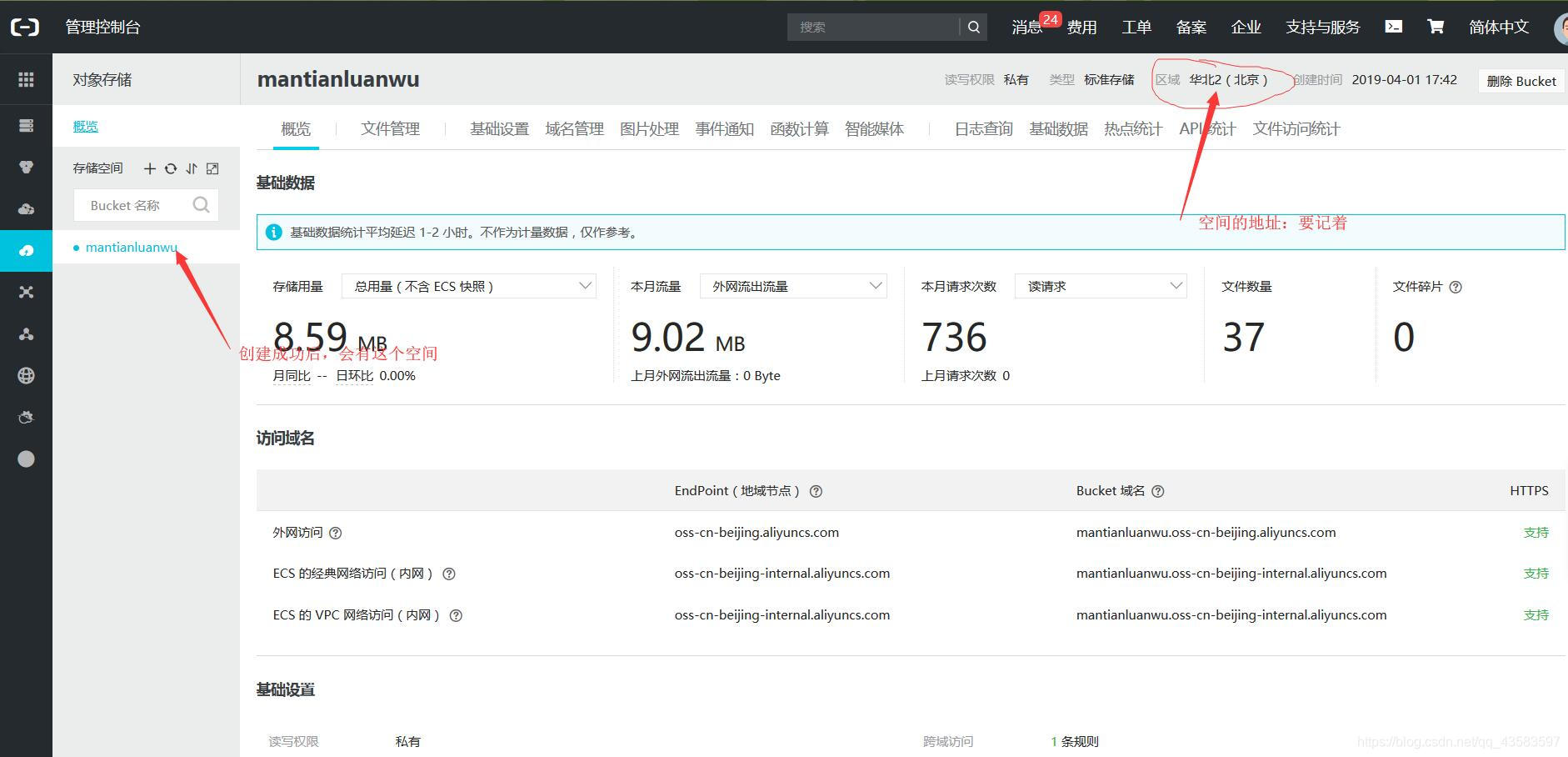
Task: Open the 企业 top menu
Action: coord(1246,27)
